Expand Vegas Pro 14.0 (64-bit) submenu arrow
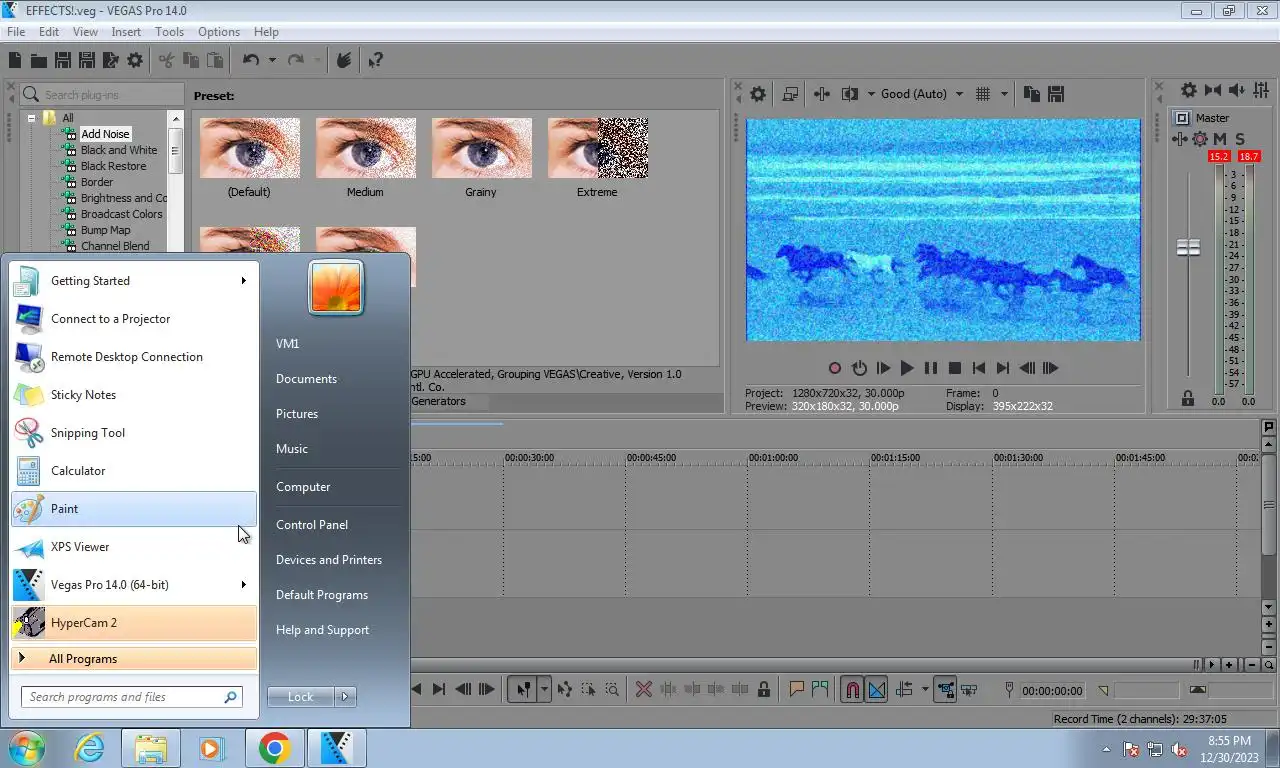The image size is (1280, 768). 243,585
